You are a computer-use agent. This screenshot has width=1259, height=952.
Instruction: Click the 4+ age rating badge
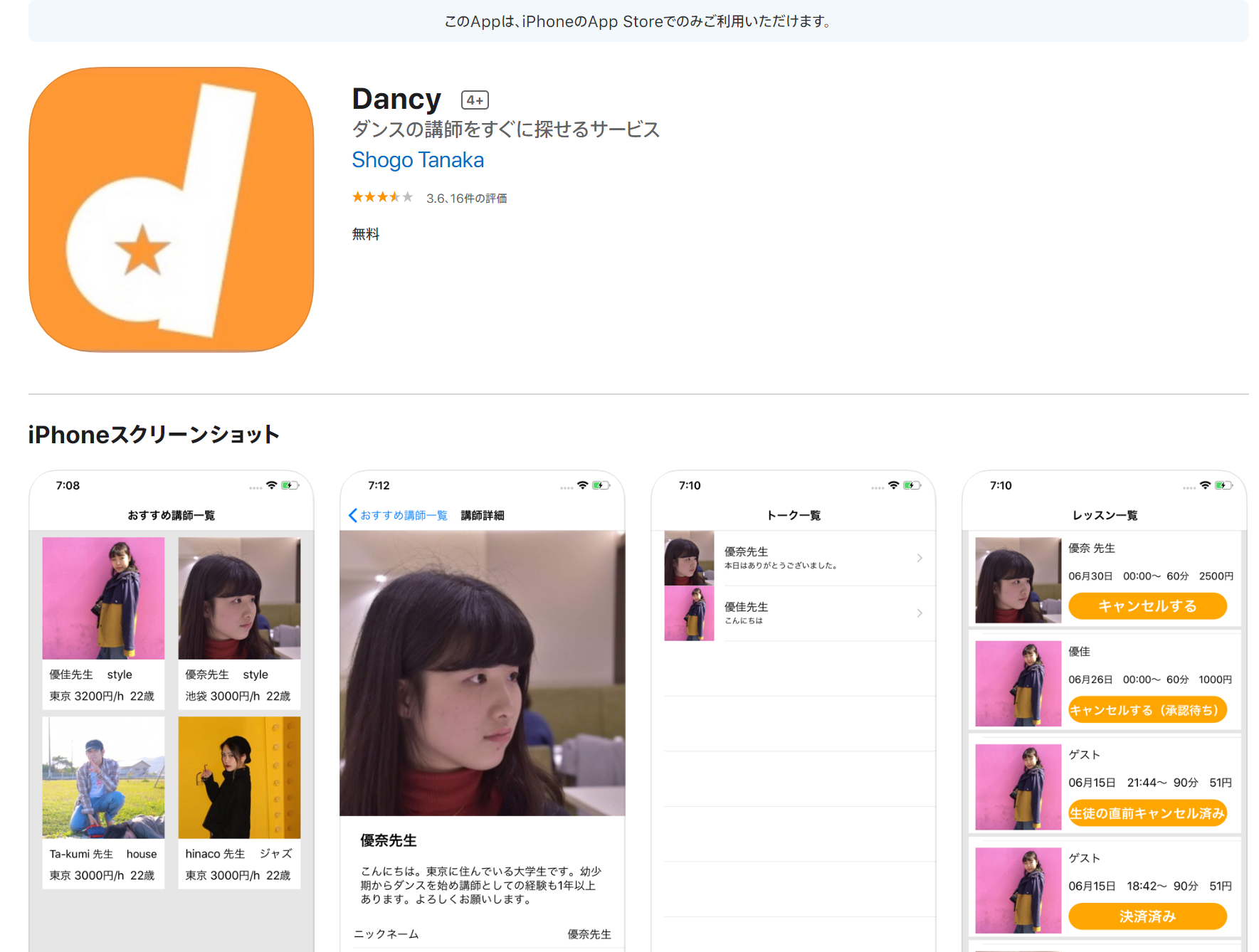coord(475,100)
